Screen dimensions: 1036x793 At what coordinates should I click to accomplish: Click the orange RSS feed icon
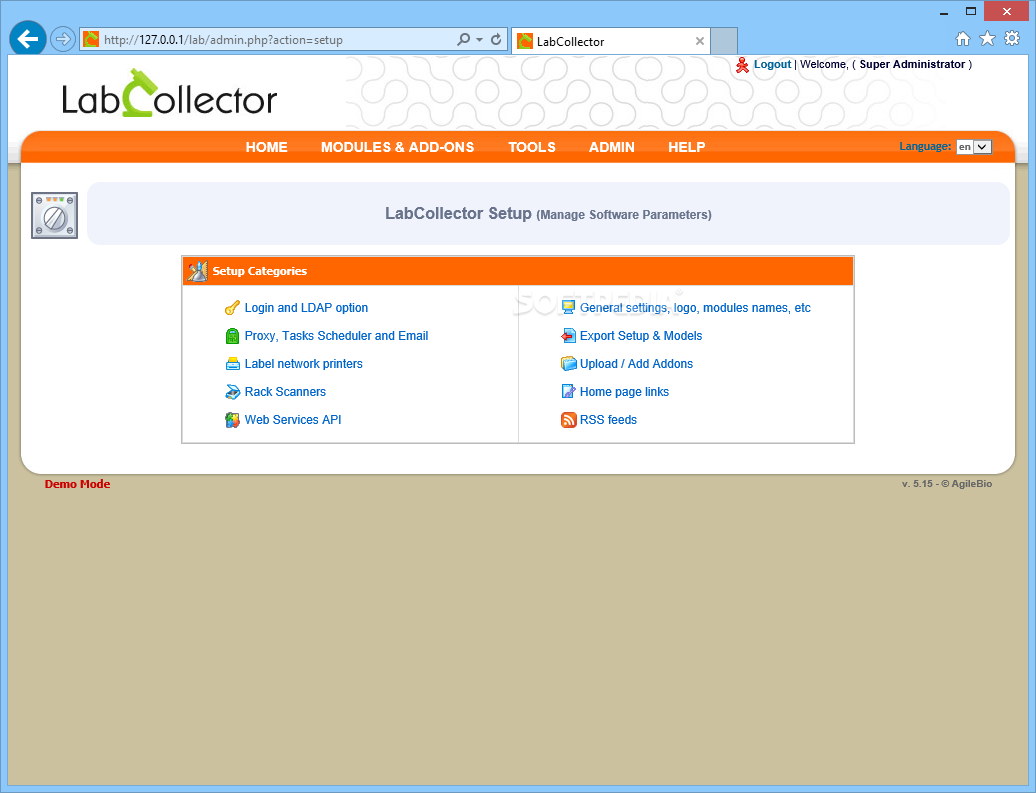click(x=568, y=420)
